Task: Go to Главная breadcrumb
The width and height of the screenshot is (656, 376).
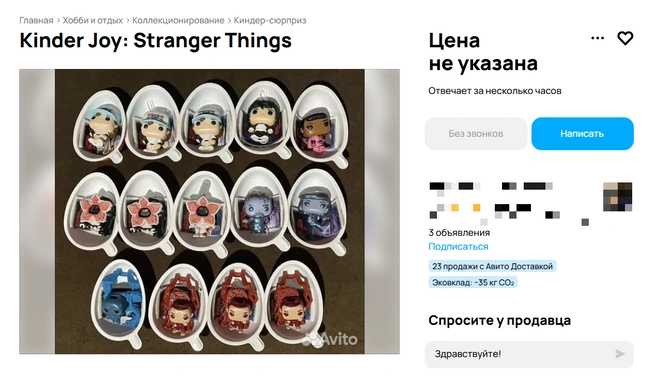Action: tap(36, 20)
